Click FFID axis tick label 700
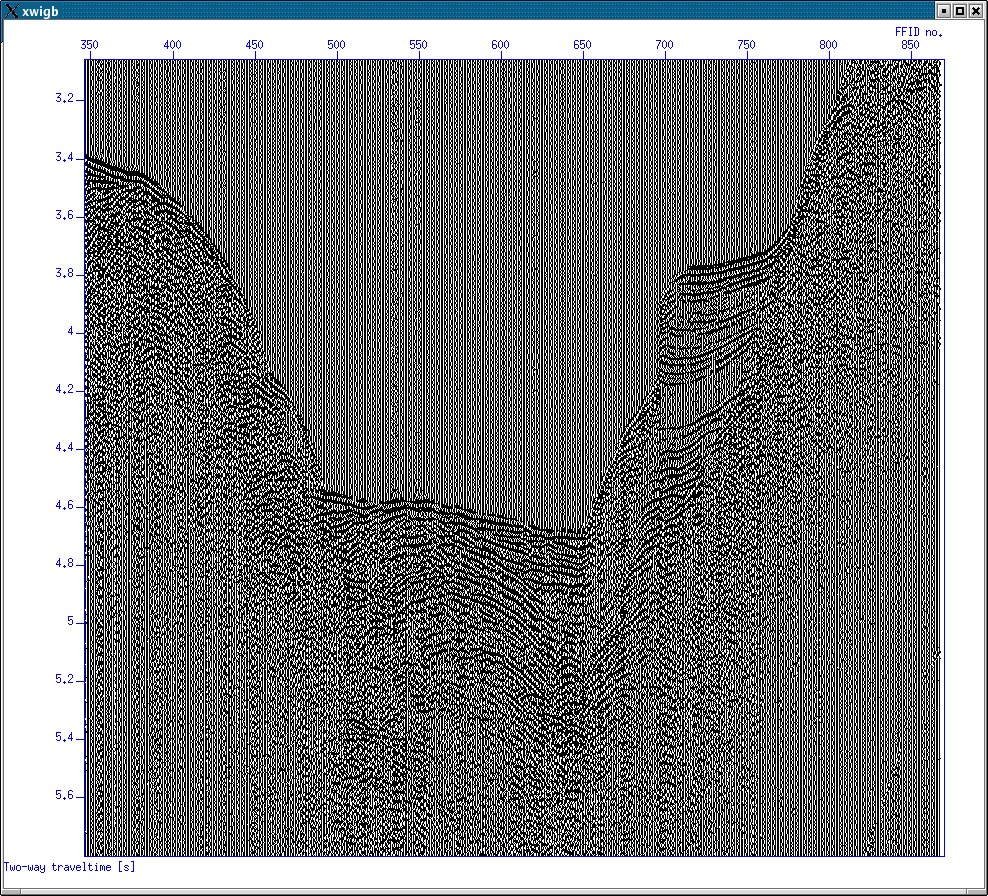This screenshot has width=988, height=896. 663,45
